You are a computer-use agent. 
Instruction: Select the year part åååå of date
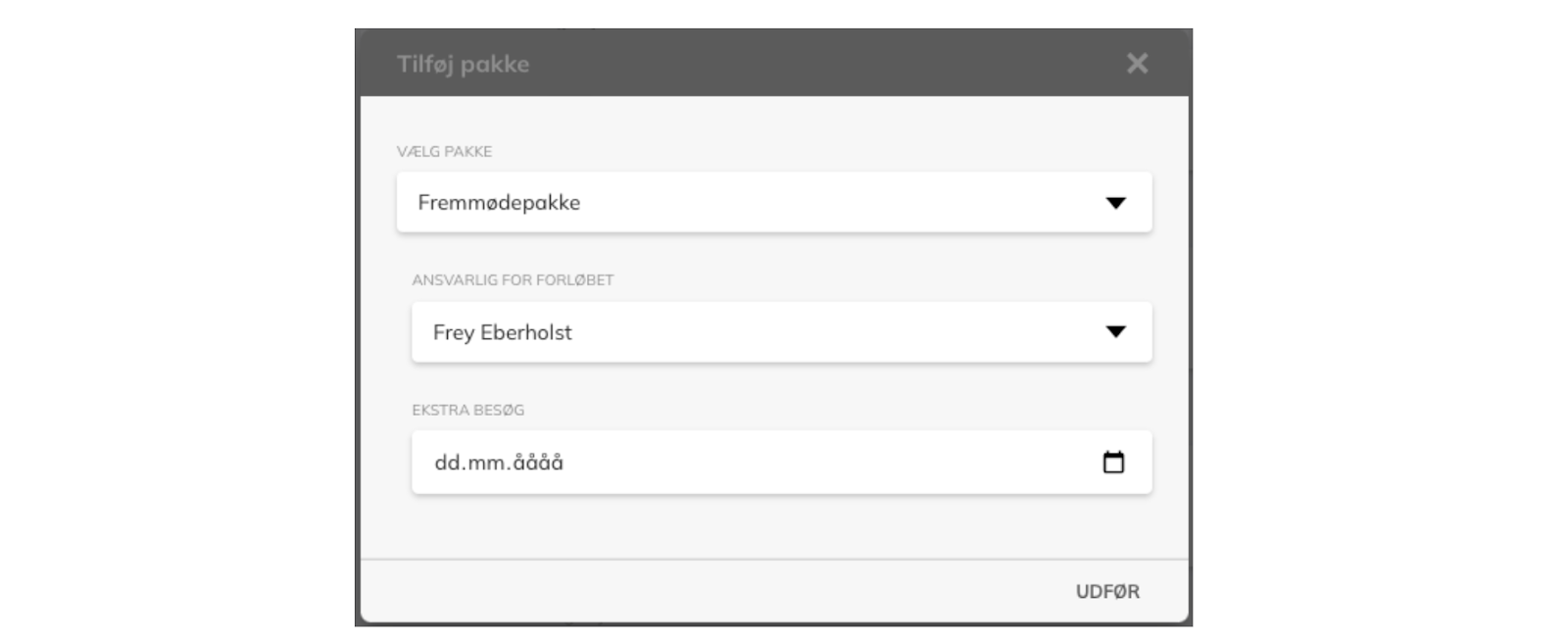point(538,463)
